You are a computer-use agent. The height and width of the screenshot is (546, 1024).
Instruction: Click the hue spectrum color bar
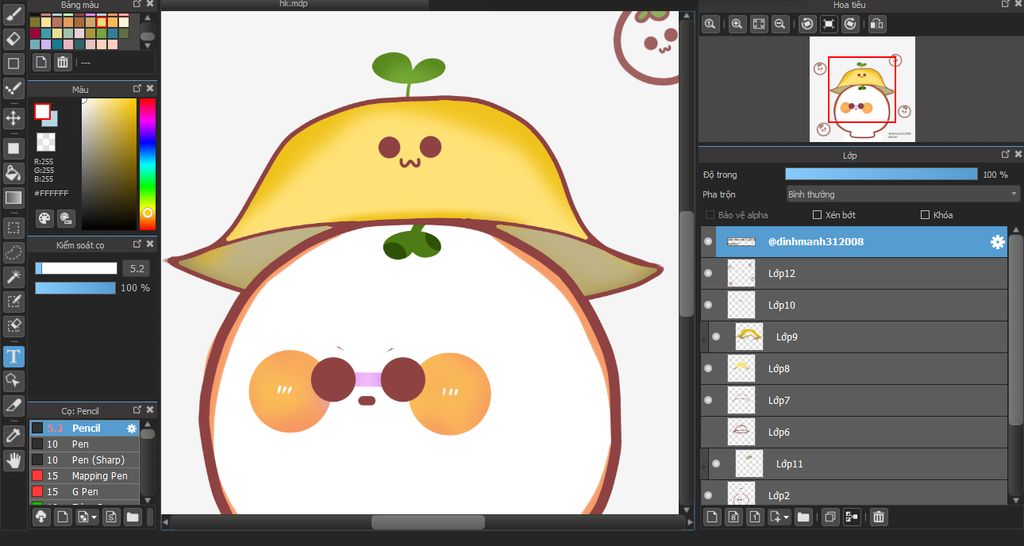point(148,164)
